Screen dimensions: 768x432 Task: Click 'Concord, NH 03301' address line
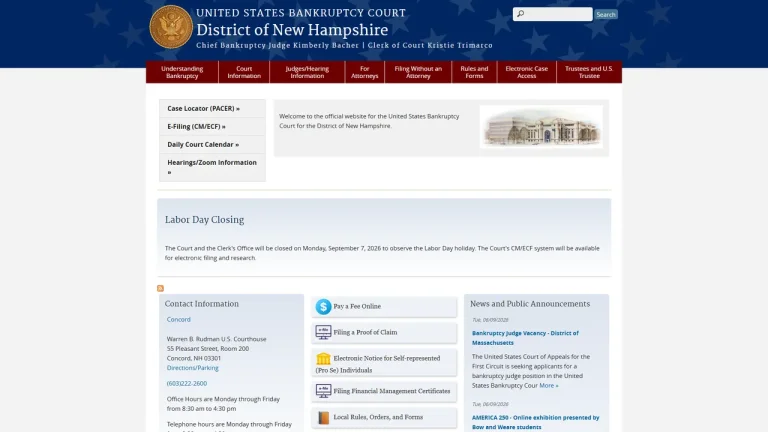[x=193, y=359]
